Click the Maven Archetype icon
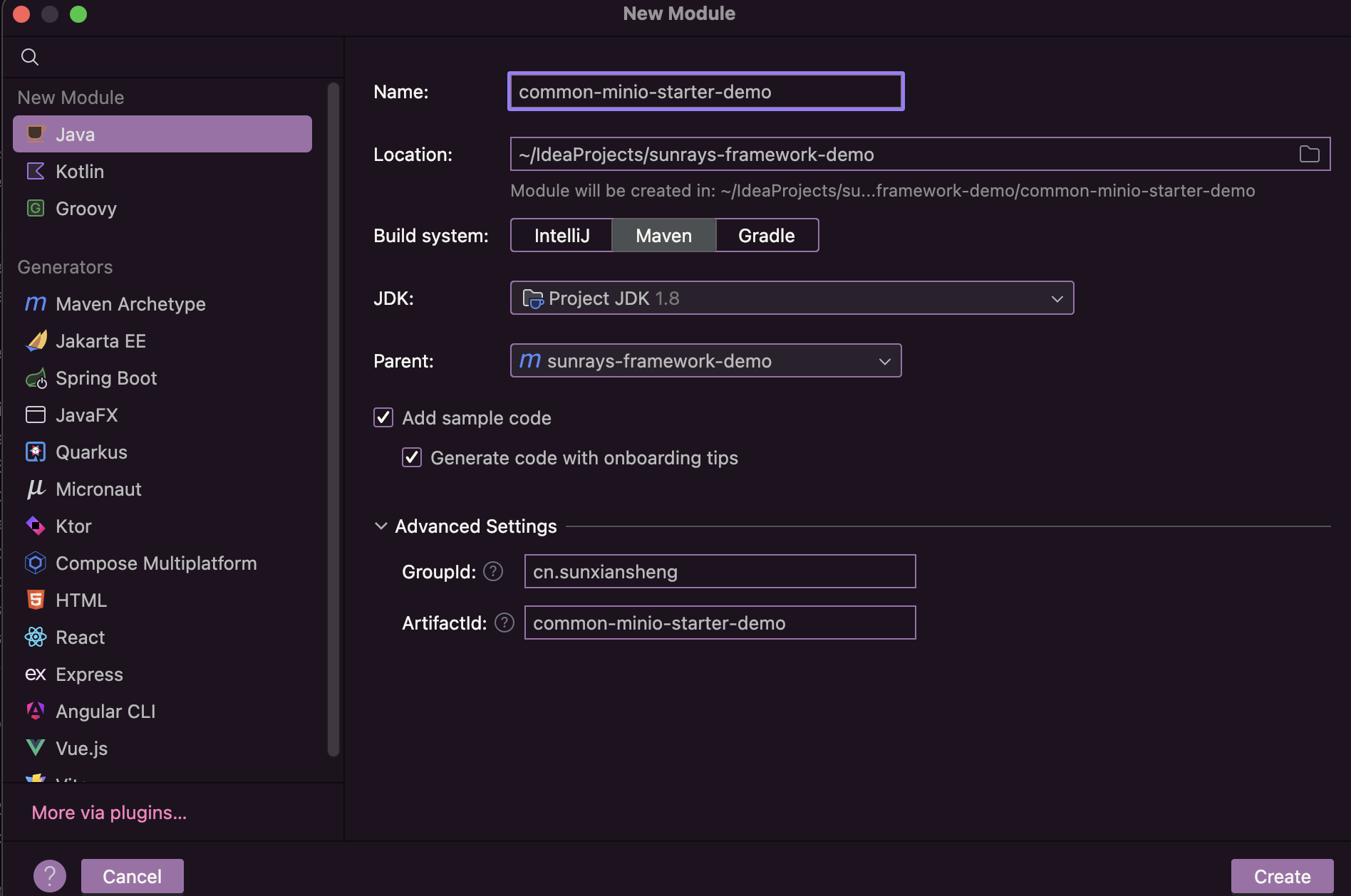Screen dimensions: 1351x896 tap(36, 303)
